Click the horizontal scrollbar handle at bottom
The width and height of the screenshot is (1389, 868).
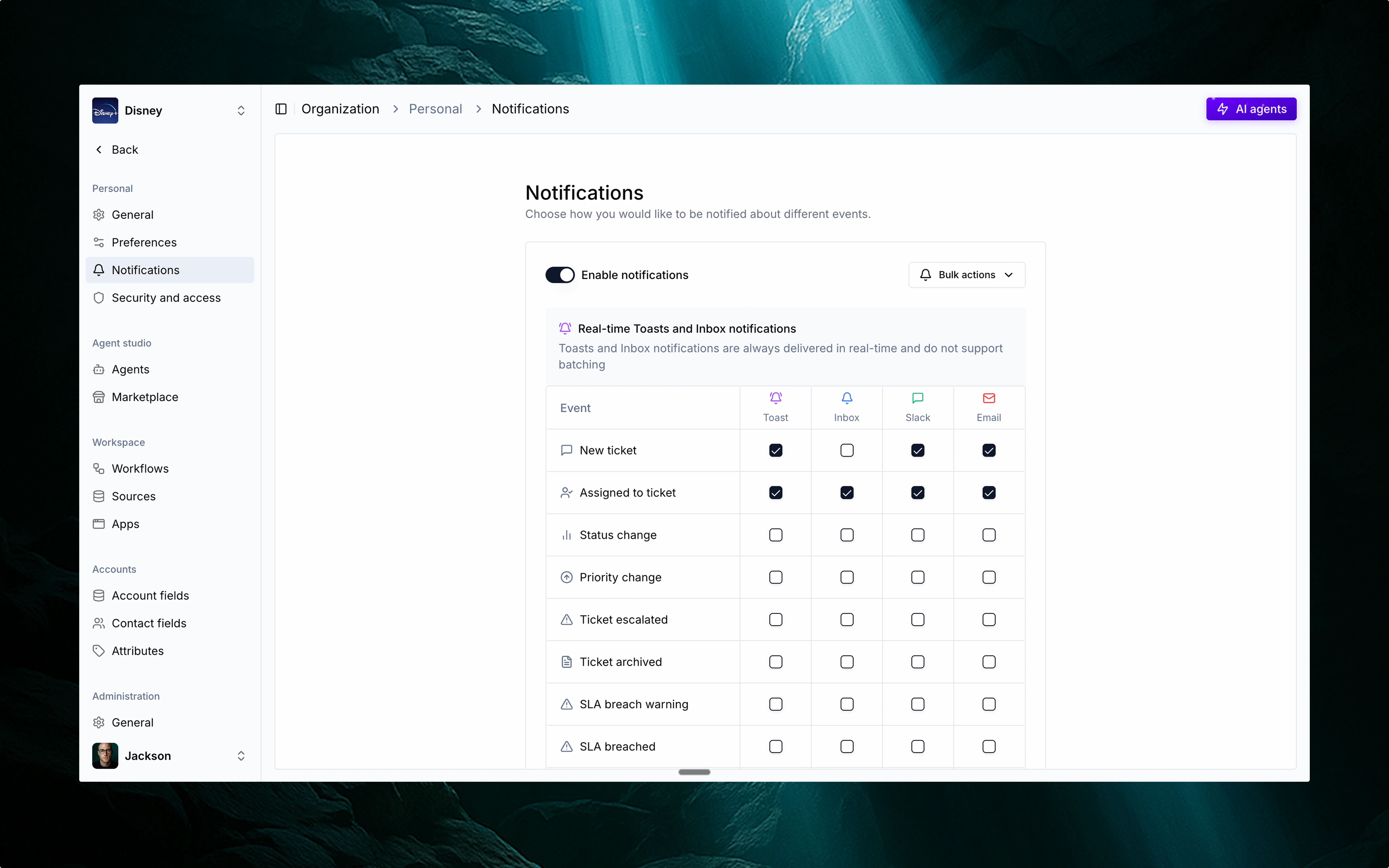tap(694, 772)
